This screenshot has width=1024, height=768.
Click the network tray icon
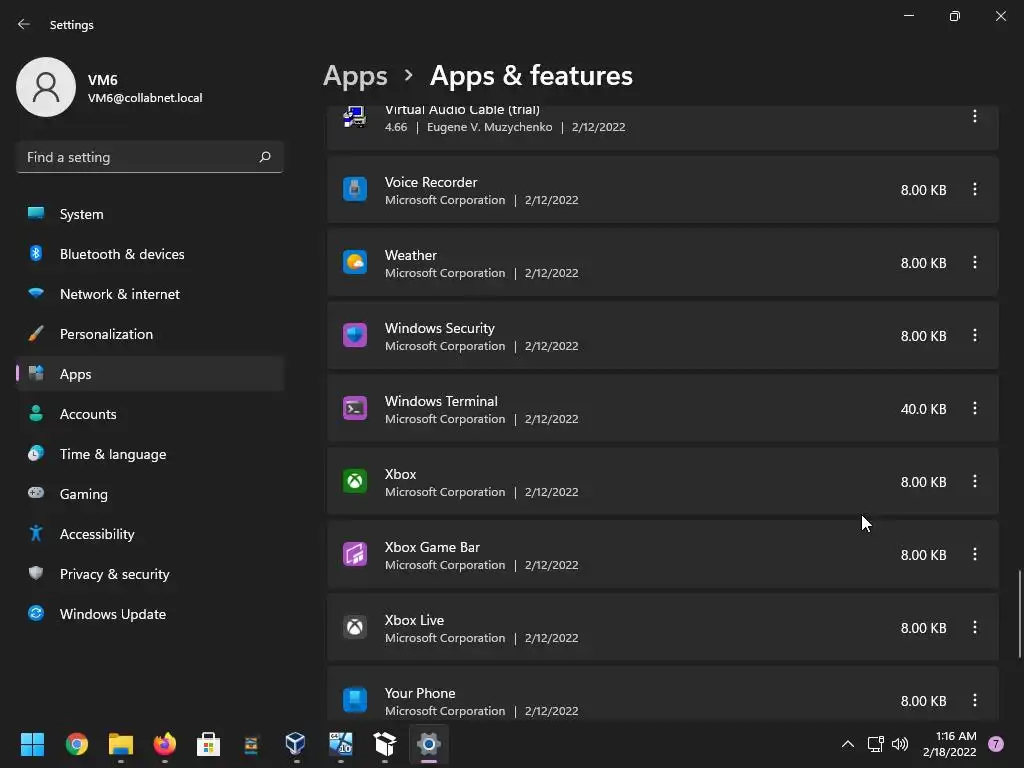click(x=875, y=744)
